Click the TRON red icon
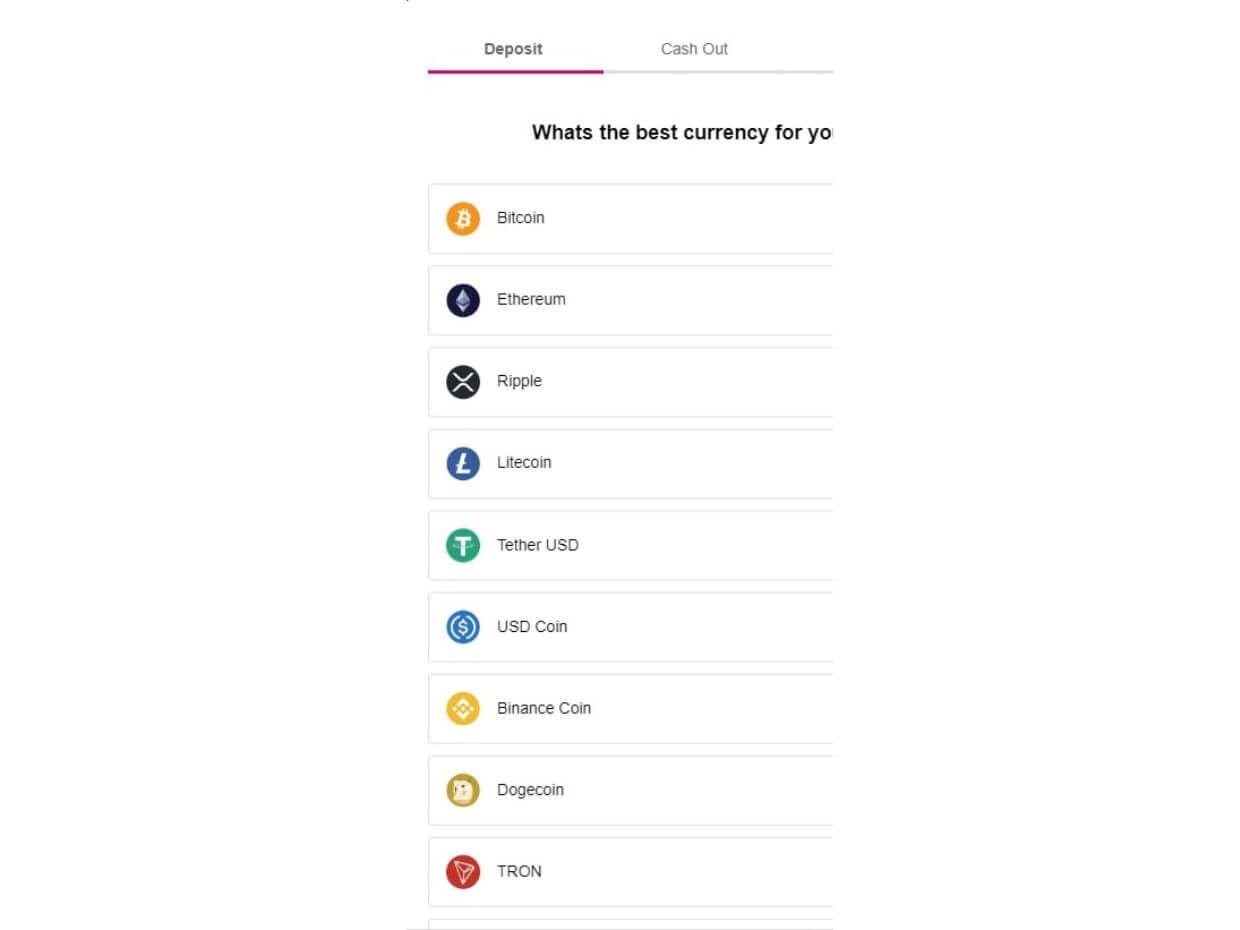This screenshot has width=1240, height=930. [x=462, y=871]
